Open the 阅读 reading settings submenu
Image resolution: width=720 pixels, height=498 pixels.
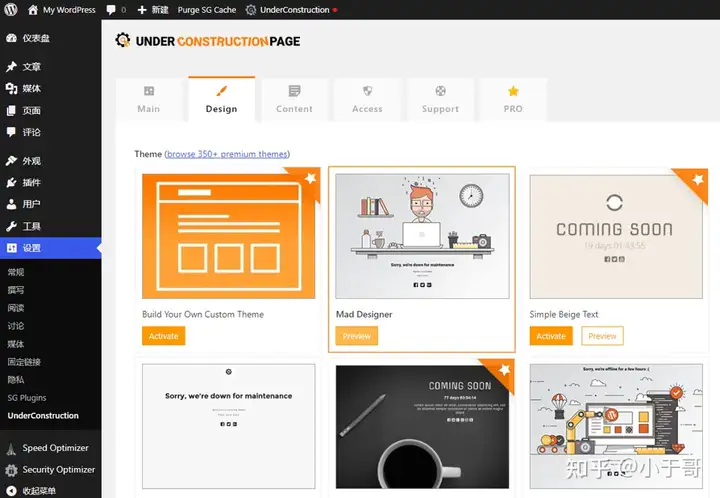coord(16,308)
